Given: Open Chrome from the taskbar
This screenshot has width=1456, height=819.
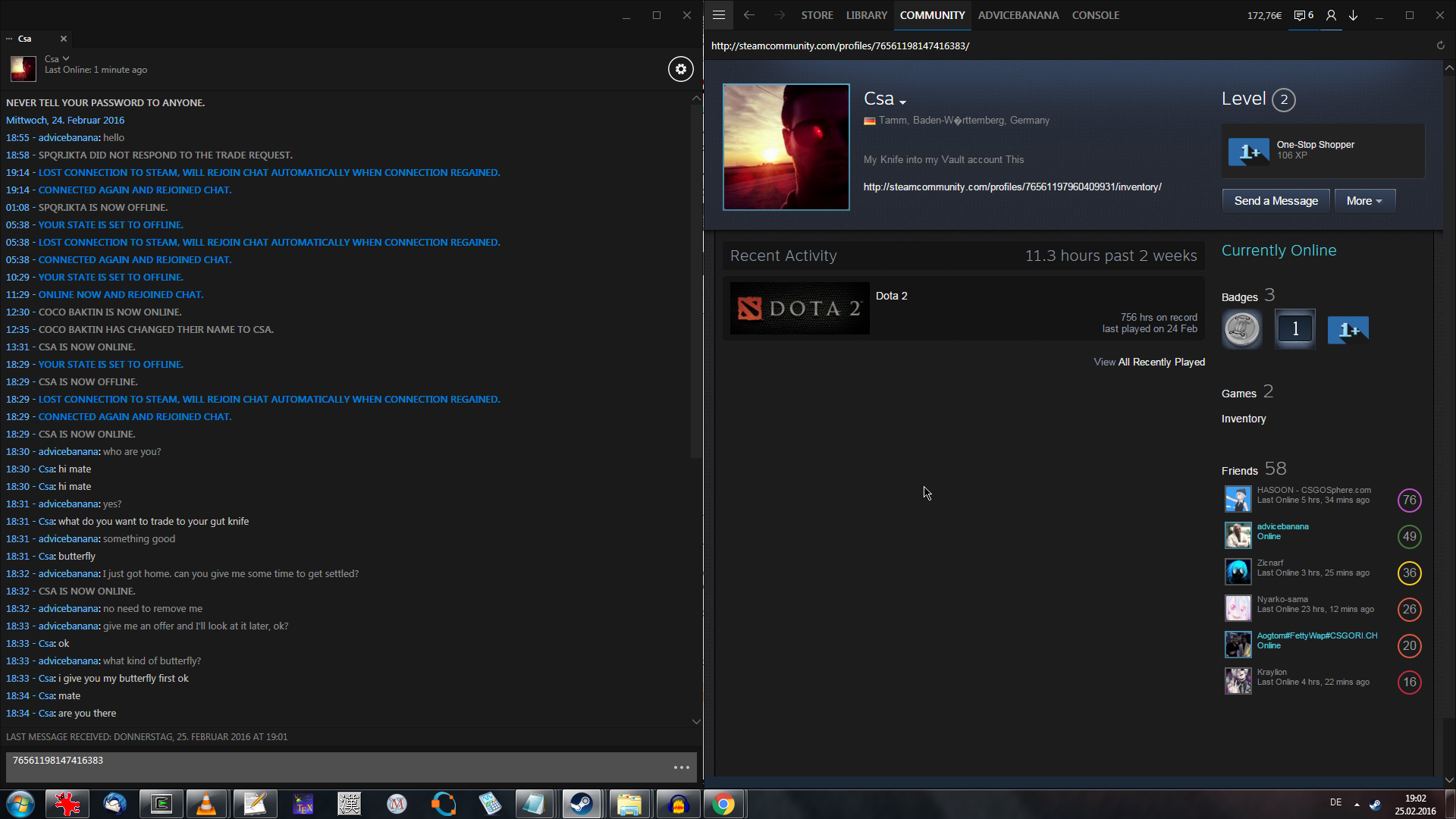Looking at the screenshot, I should [x=723, y=804].
